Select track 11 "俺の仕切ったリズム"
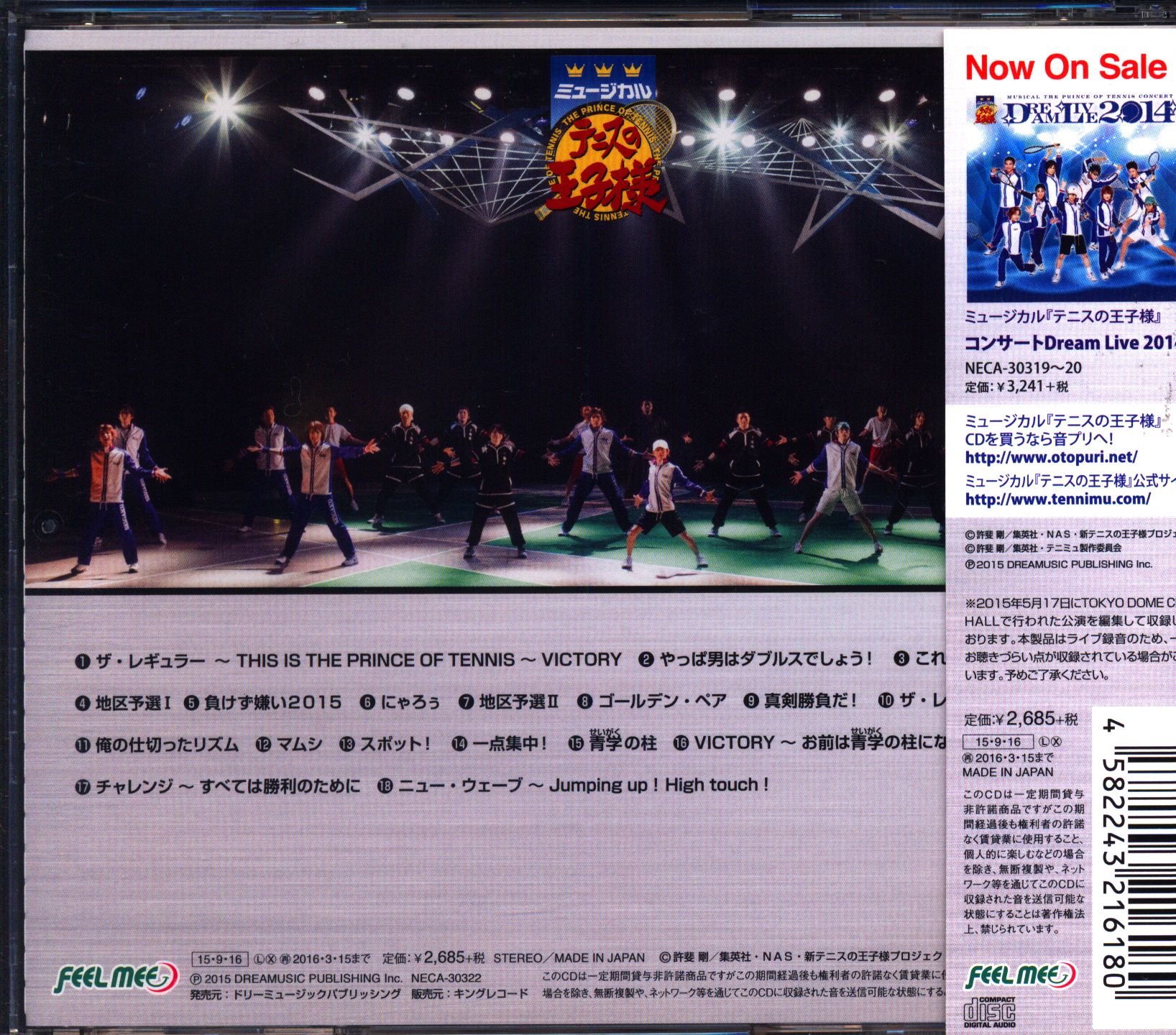The width and height of the screenshot is (1176, 1035). pos(156,744)
